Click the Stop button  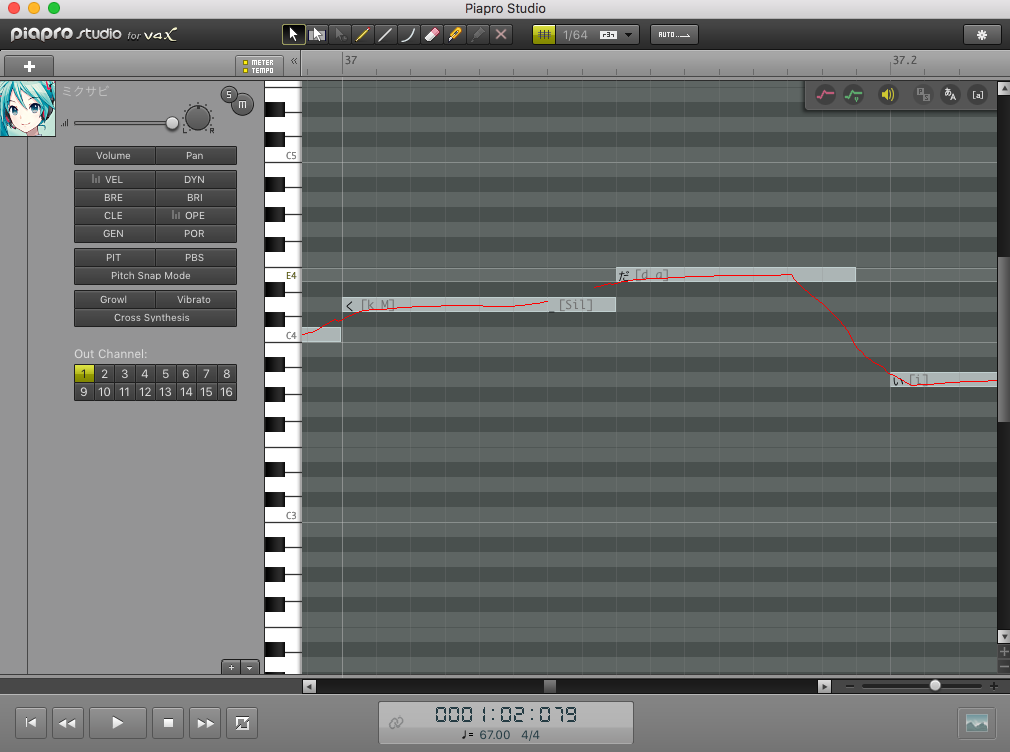click(168, 723)
